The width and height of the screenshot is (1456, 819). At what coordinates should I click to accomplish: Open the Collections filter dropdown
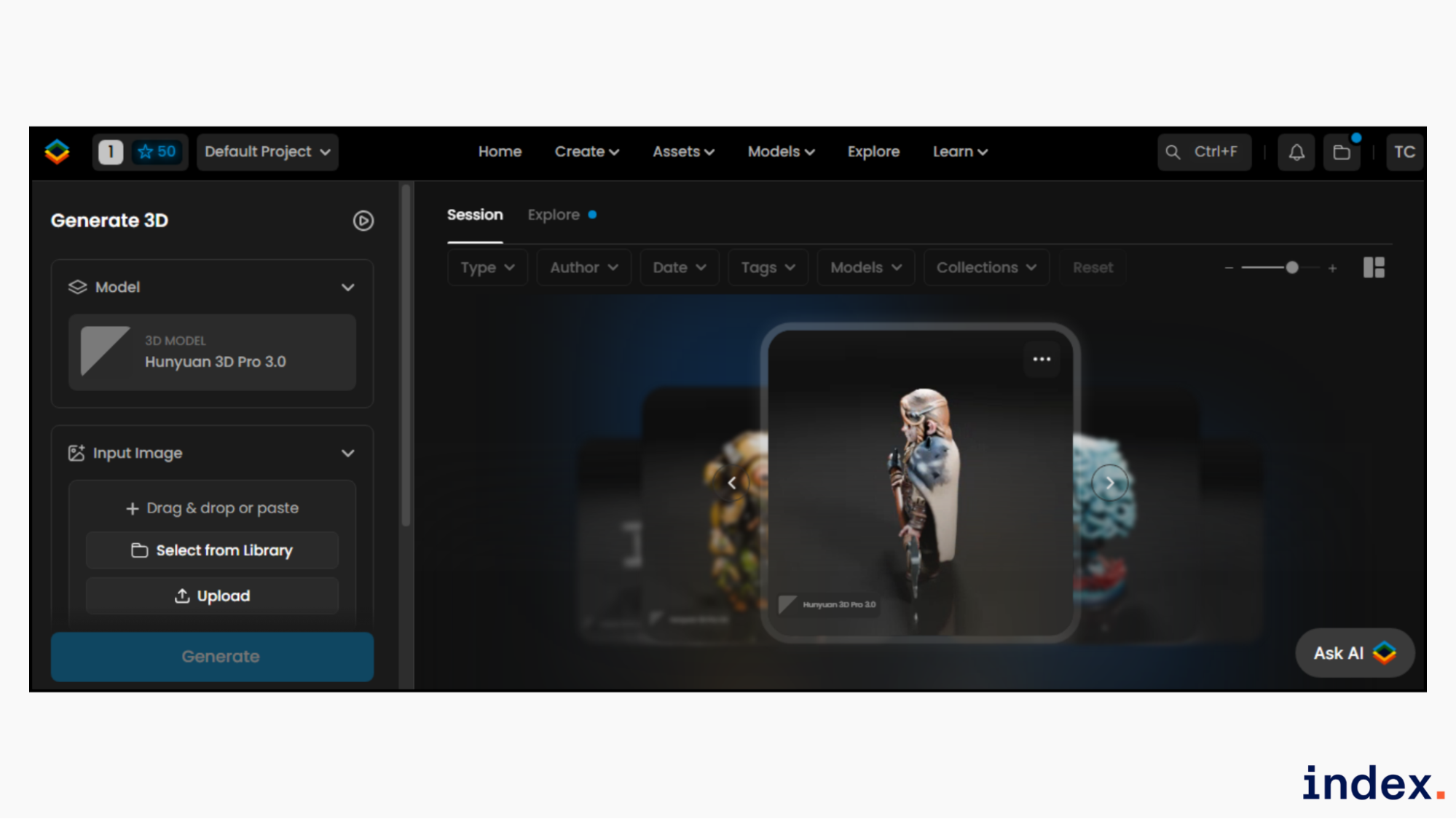point(985,268)
